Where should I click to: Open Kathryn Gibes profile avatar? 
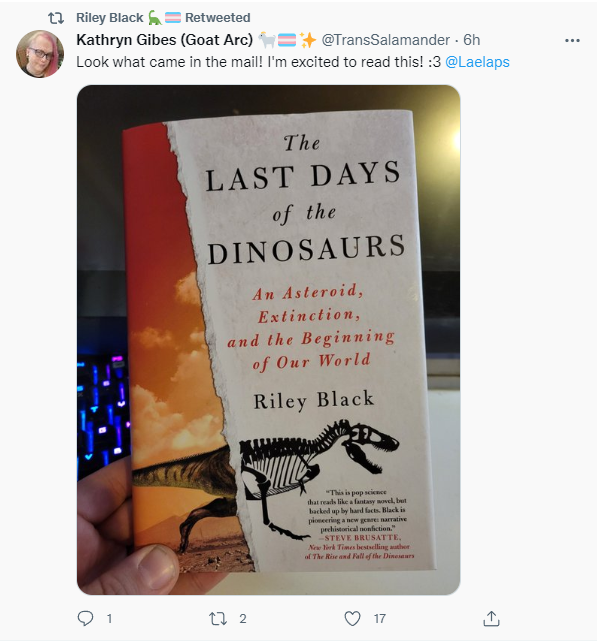[40, 54]
